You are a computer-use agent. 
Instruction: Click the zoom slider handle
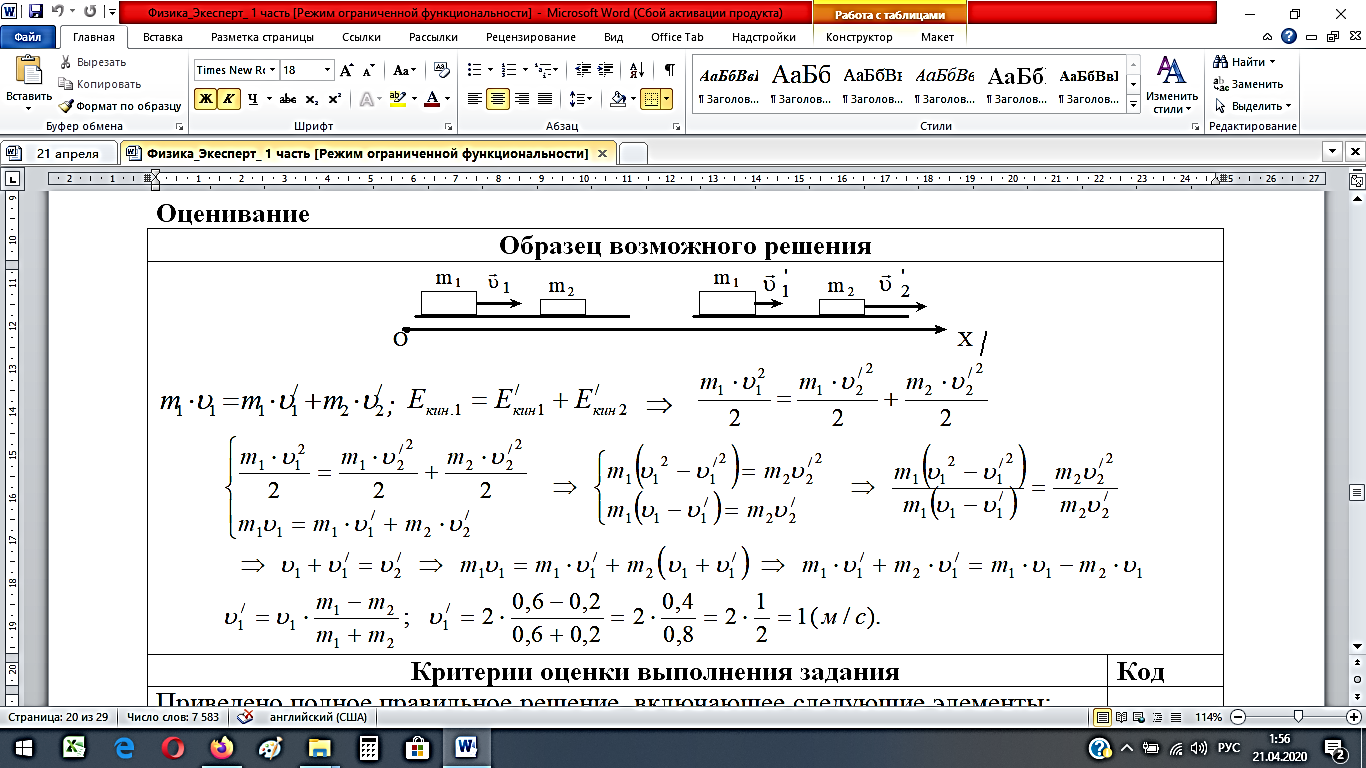point(1298,717)
